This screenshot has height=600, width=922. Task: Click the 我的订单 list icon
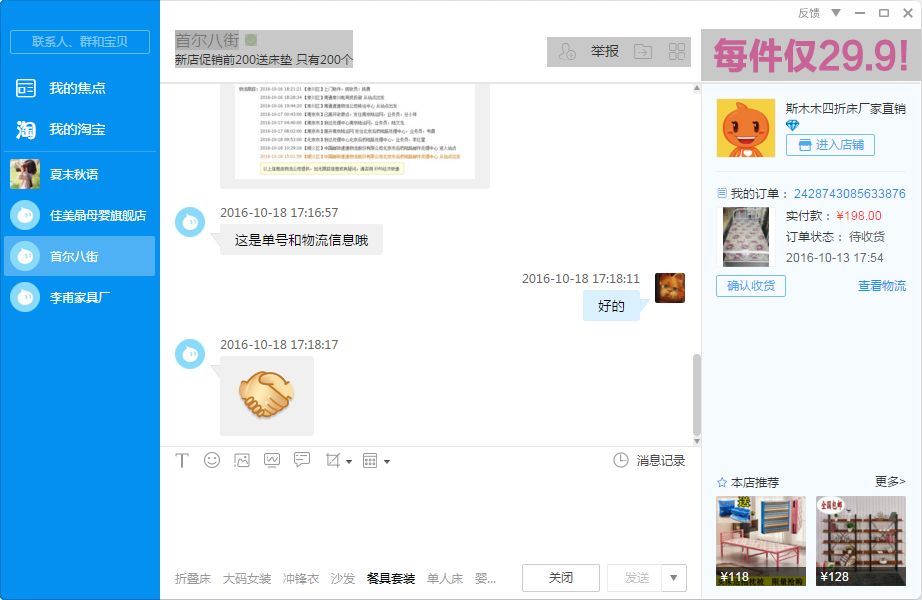[722, 193]
